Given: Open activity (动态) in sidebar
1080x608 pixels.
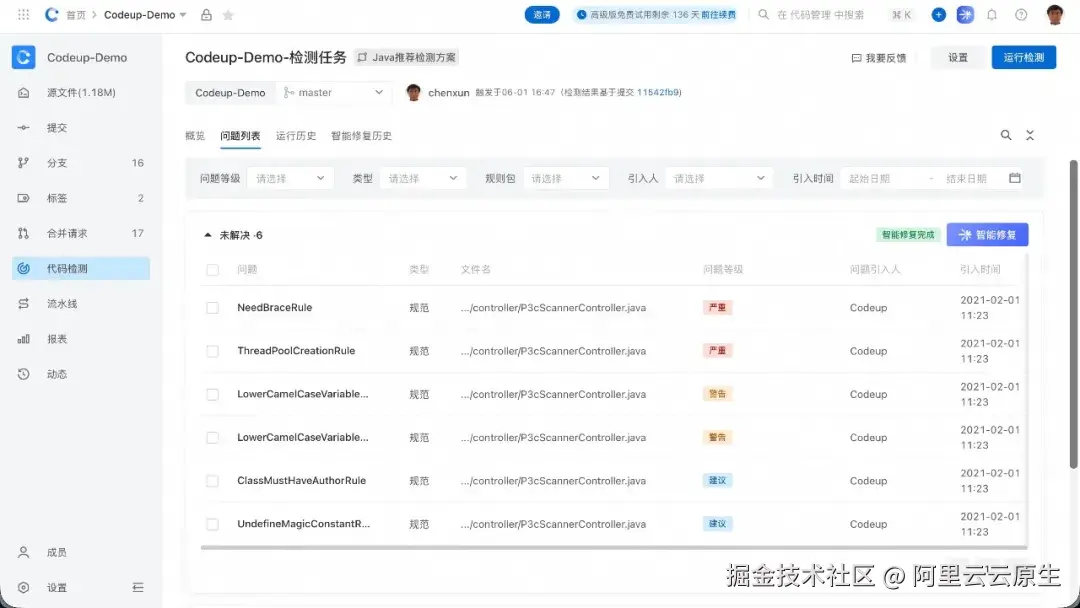Looking at the screenshot, I should tap(81, 374).
